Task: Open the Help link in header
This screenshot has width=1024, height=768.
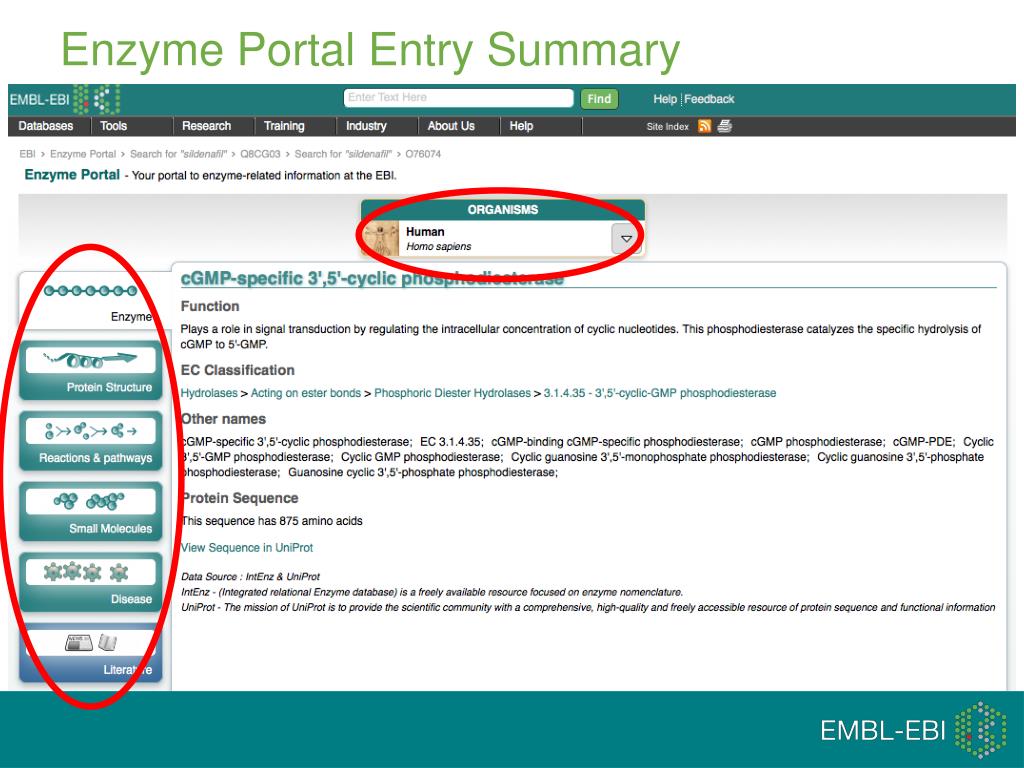Action: [x=665, y=99]
